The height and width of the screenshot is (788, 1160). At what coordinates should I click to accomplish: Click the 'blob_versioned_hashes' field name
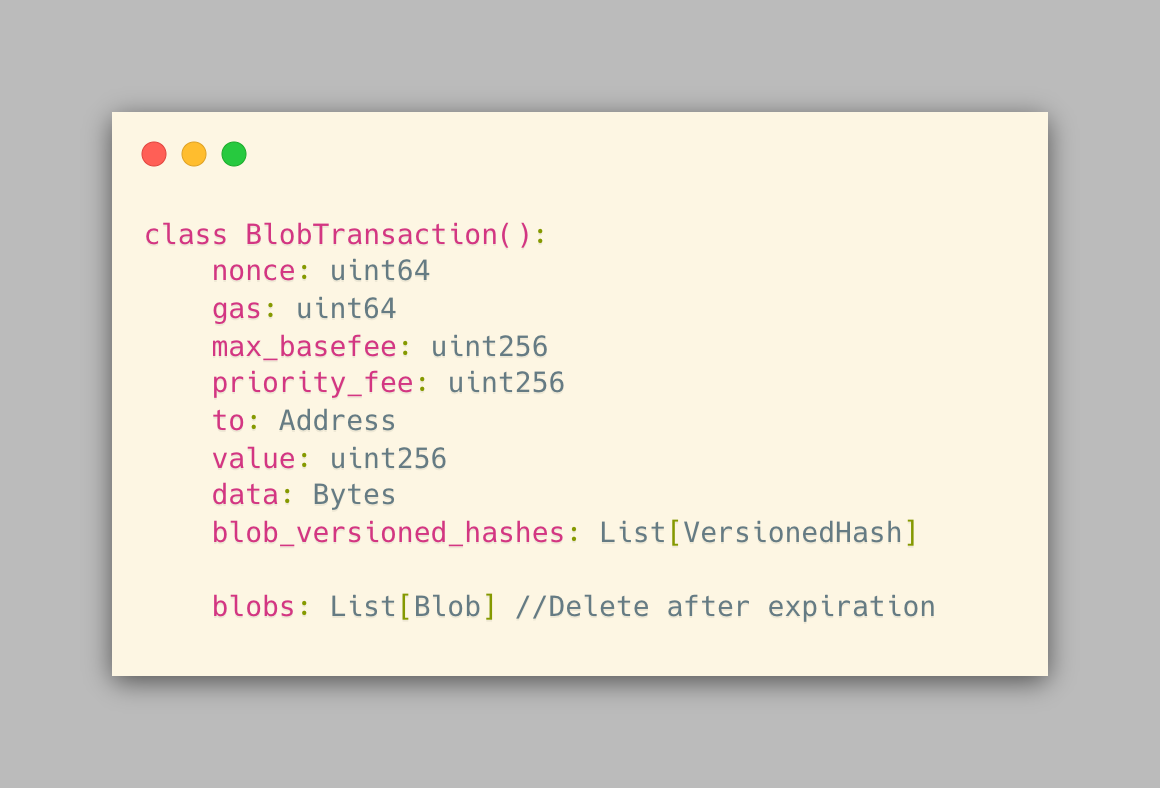[x=388, y=533]
